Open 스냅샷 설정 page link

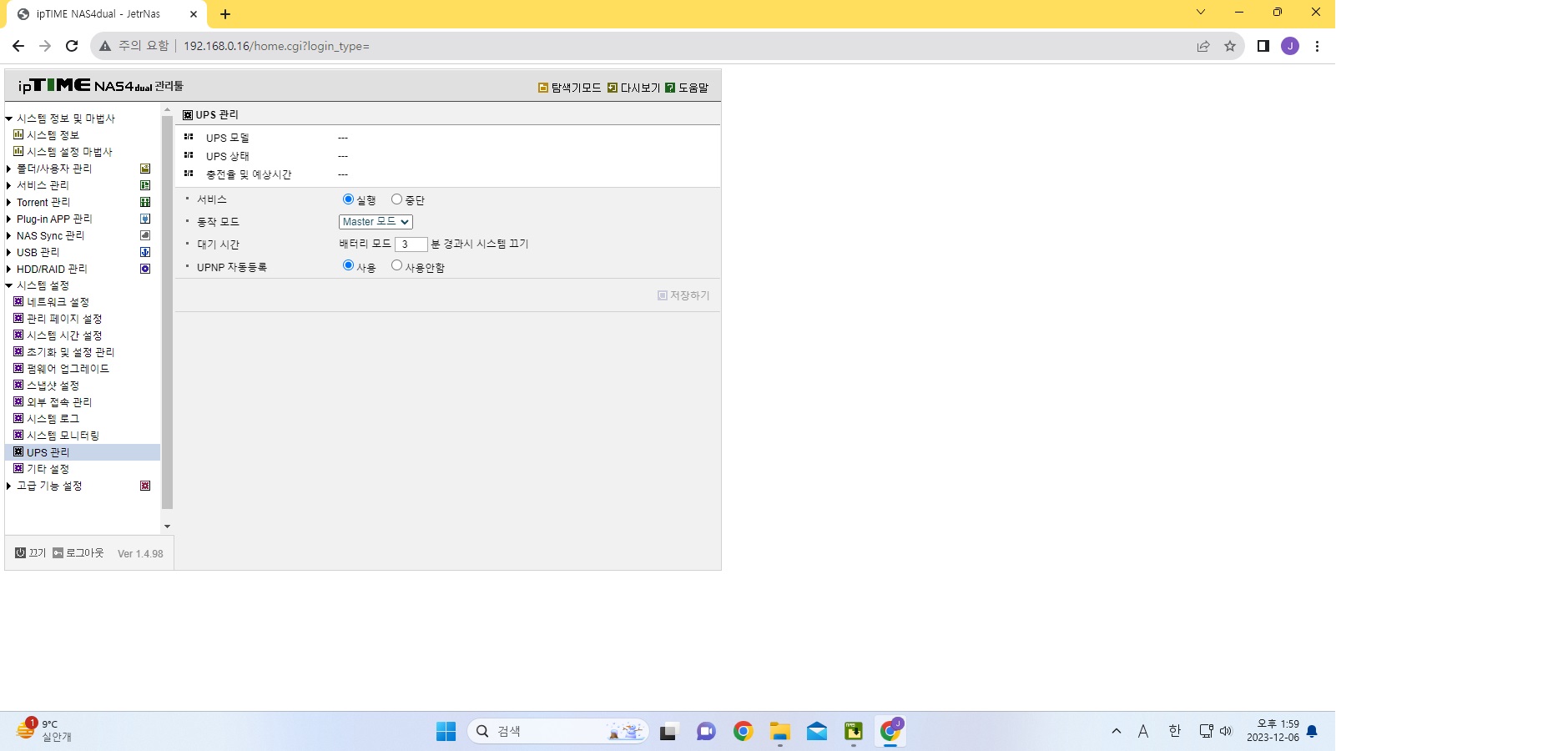53,386
